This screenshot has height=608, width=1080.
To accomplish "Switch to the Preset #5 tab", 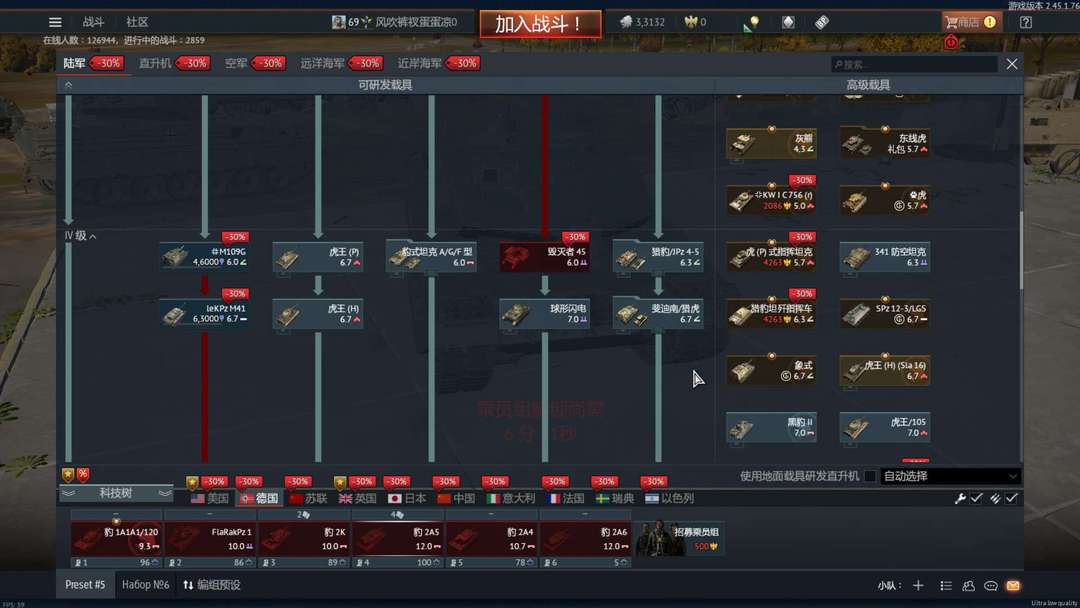I will (x=85, y=585).
